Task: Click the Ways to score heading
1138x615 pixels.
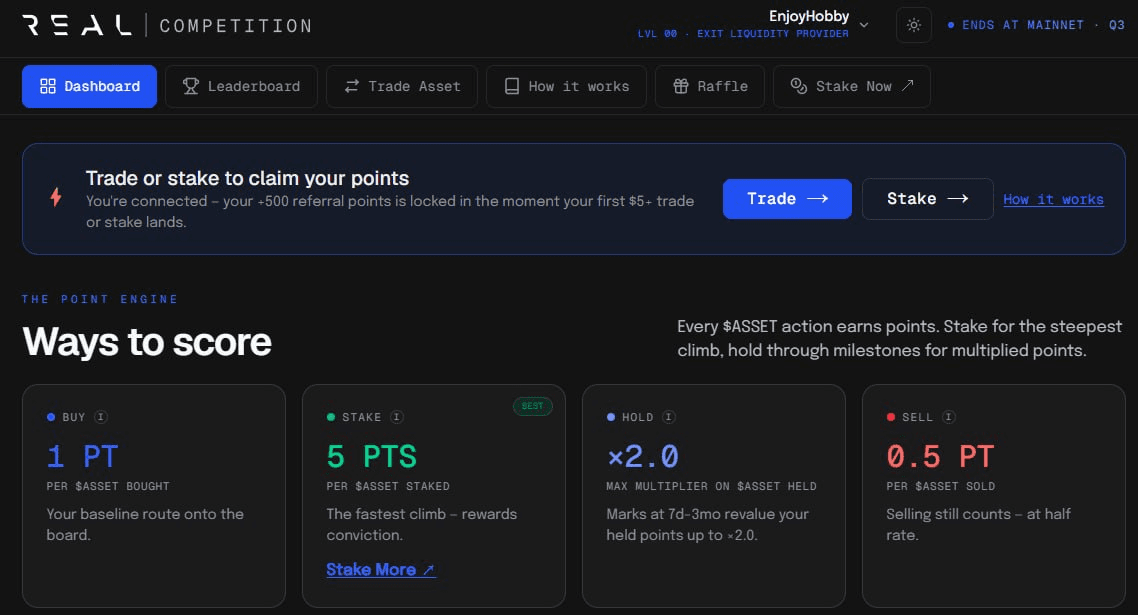Action: tap(147, 341)
